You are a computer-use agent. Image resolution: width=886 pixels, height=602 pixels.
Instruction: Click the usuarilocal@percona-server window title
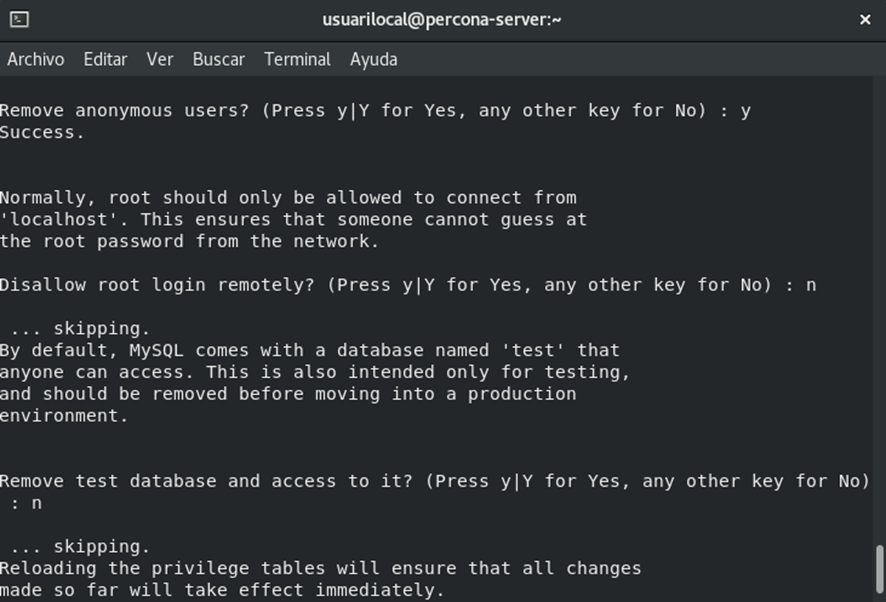click(442, 20)
